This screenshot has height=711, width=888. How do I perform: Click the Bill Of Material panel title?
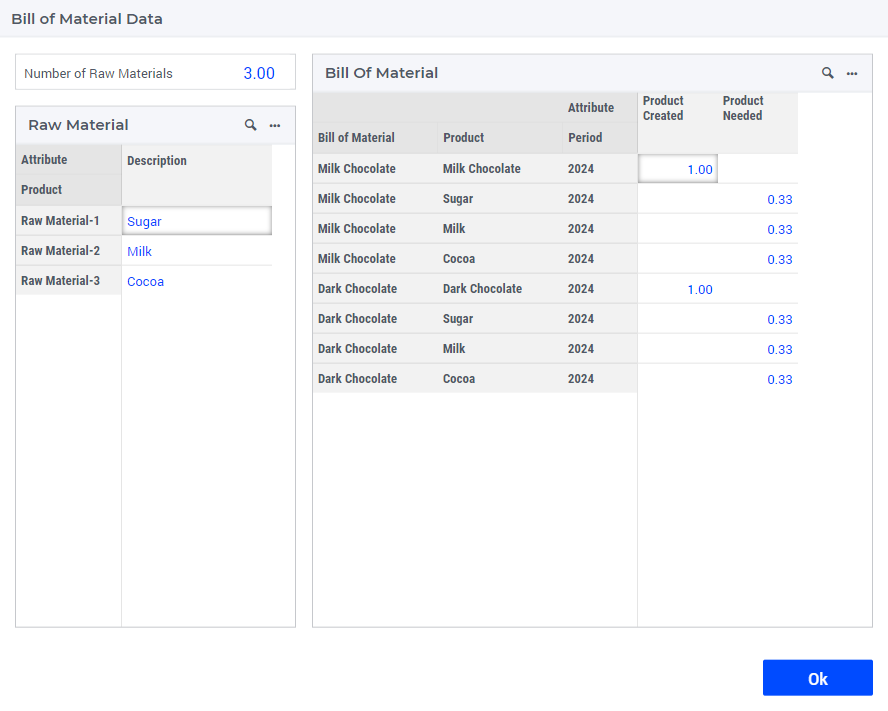point(381,73)
